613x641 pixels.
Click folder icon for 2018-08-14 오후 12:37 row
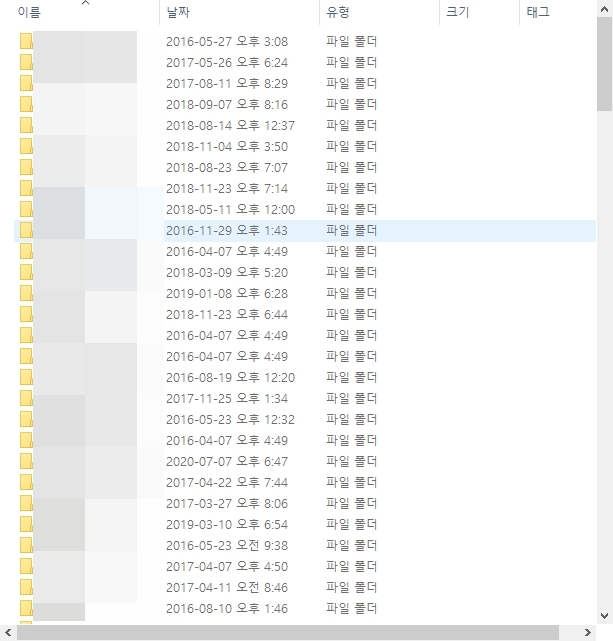[x=26, y=126]
